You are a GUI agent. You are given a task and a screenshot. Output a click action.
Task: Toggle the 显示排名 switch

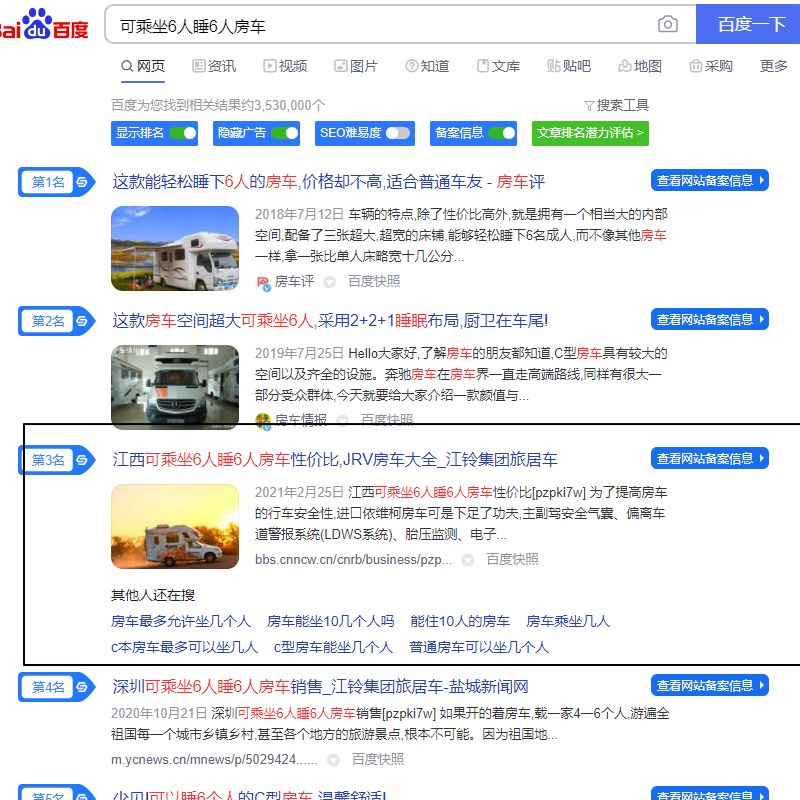tap(183, 133)
